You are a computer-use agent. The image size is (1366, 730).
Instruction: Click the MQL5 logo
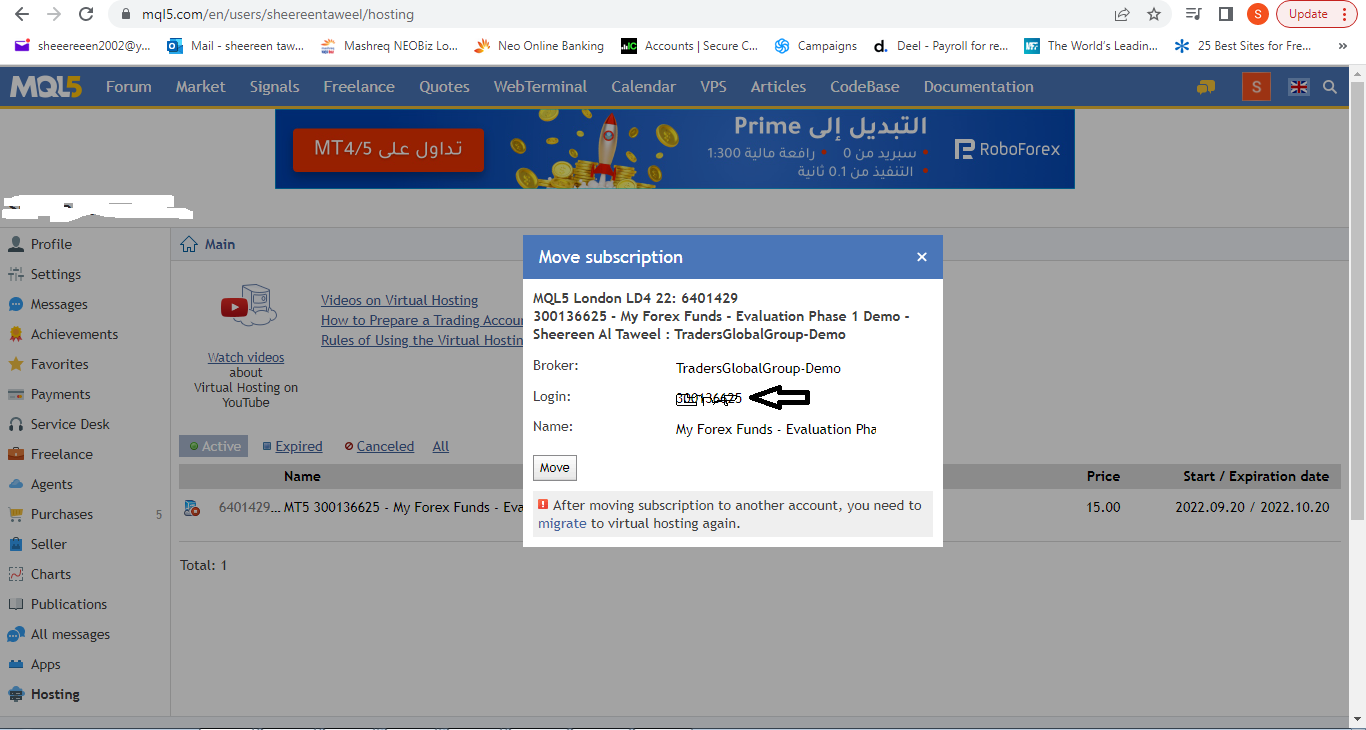(46, 87)
